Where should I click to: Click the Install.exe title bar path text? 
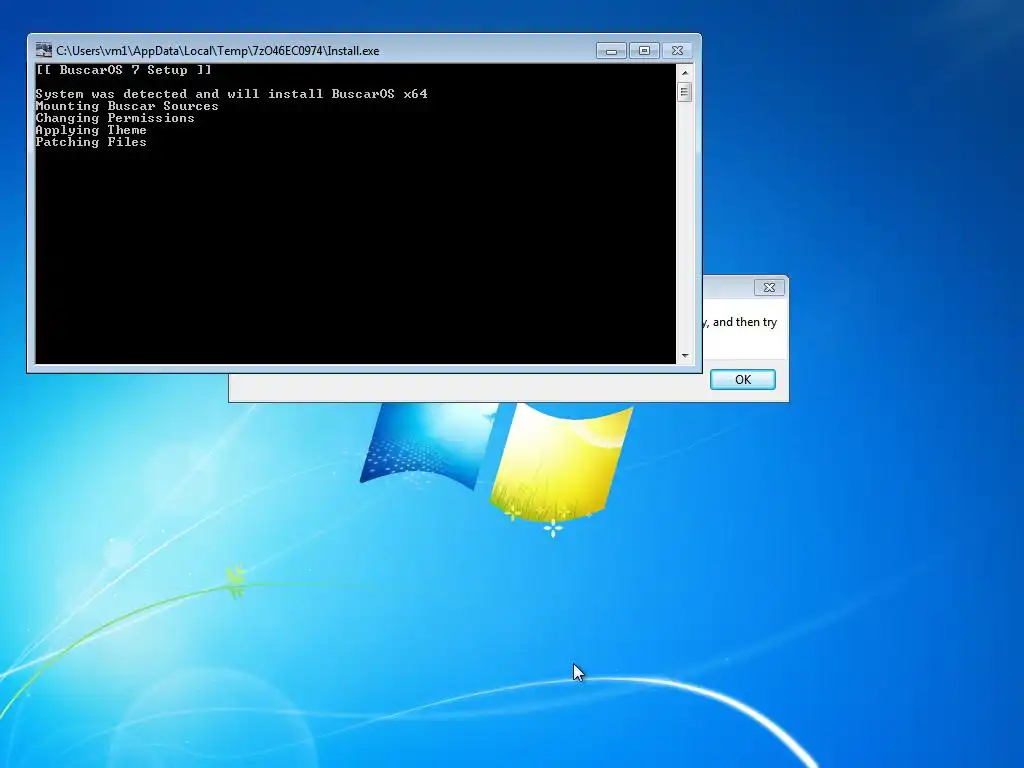(217, 50)
